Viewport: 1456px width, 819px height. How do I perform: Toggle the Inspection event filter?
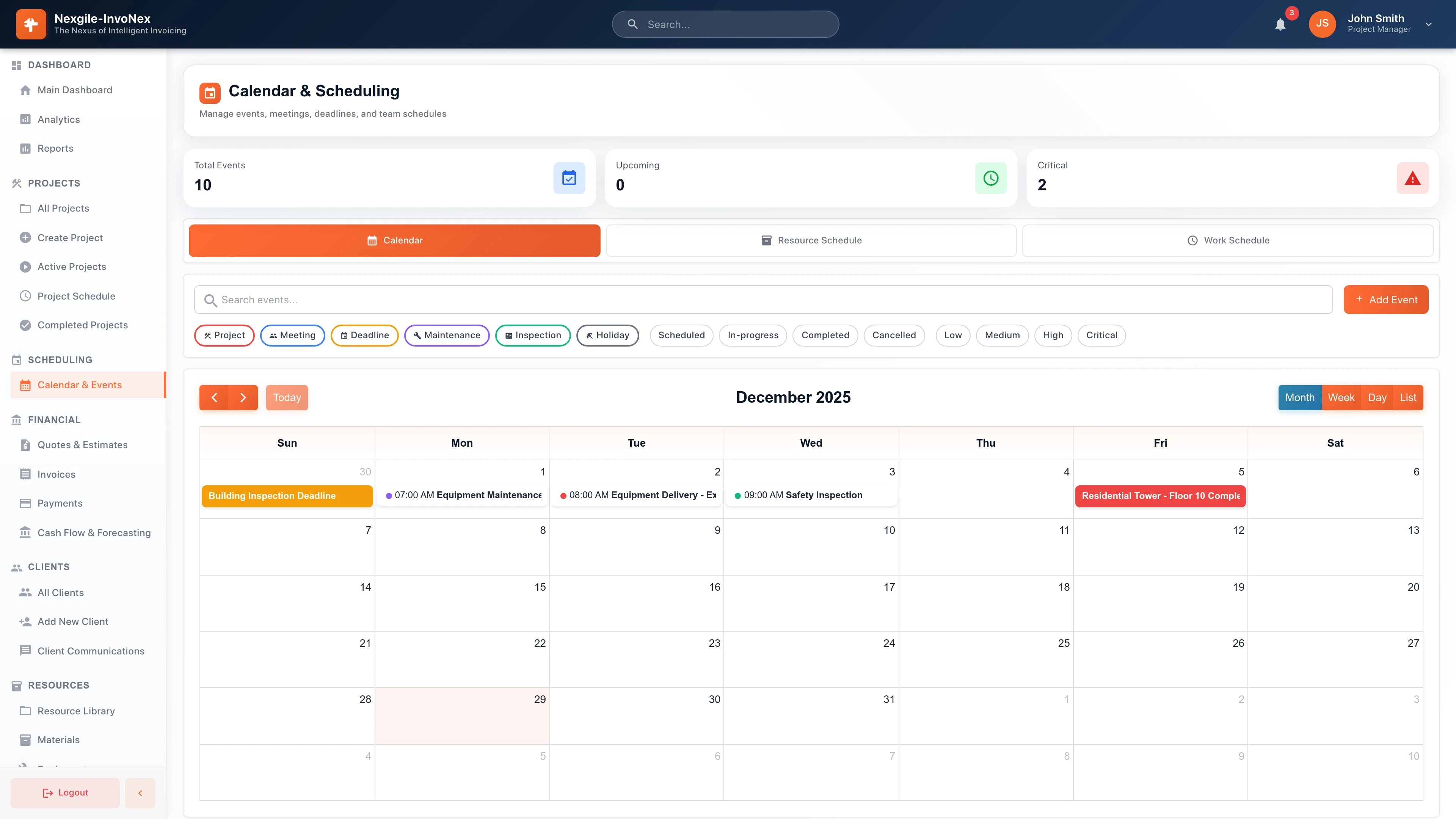pos(532,335)
